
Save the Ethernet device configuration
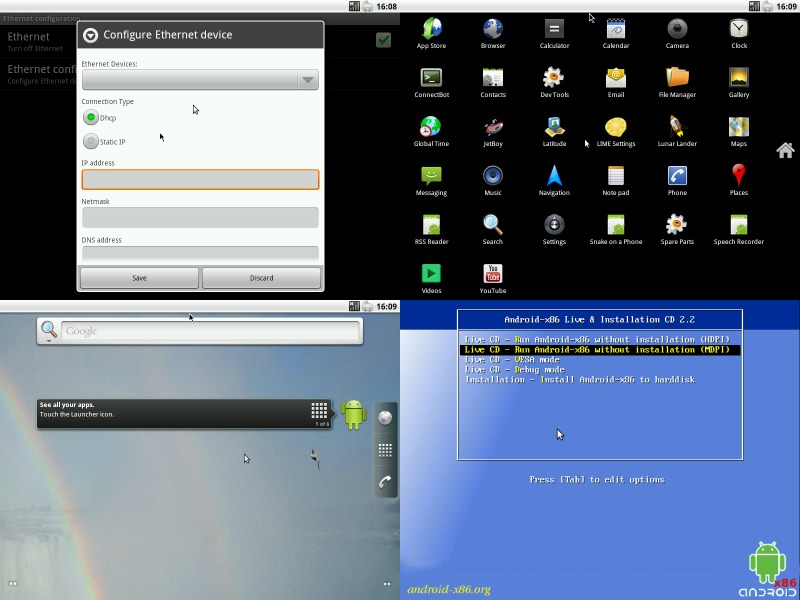(139, 278)
